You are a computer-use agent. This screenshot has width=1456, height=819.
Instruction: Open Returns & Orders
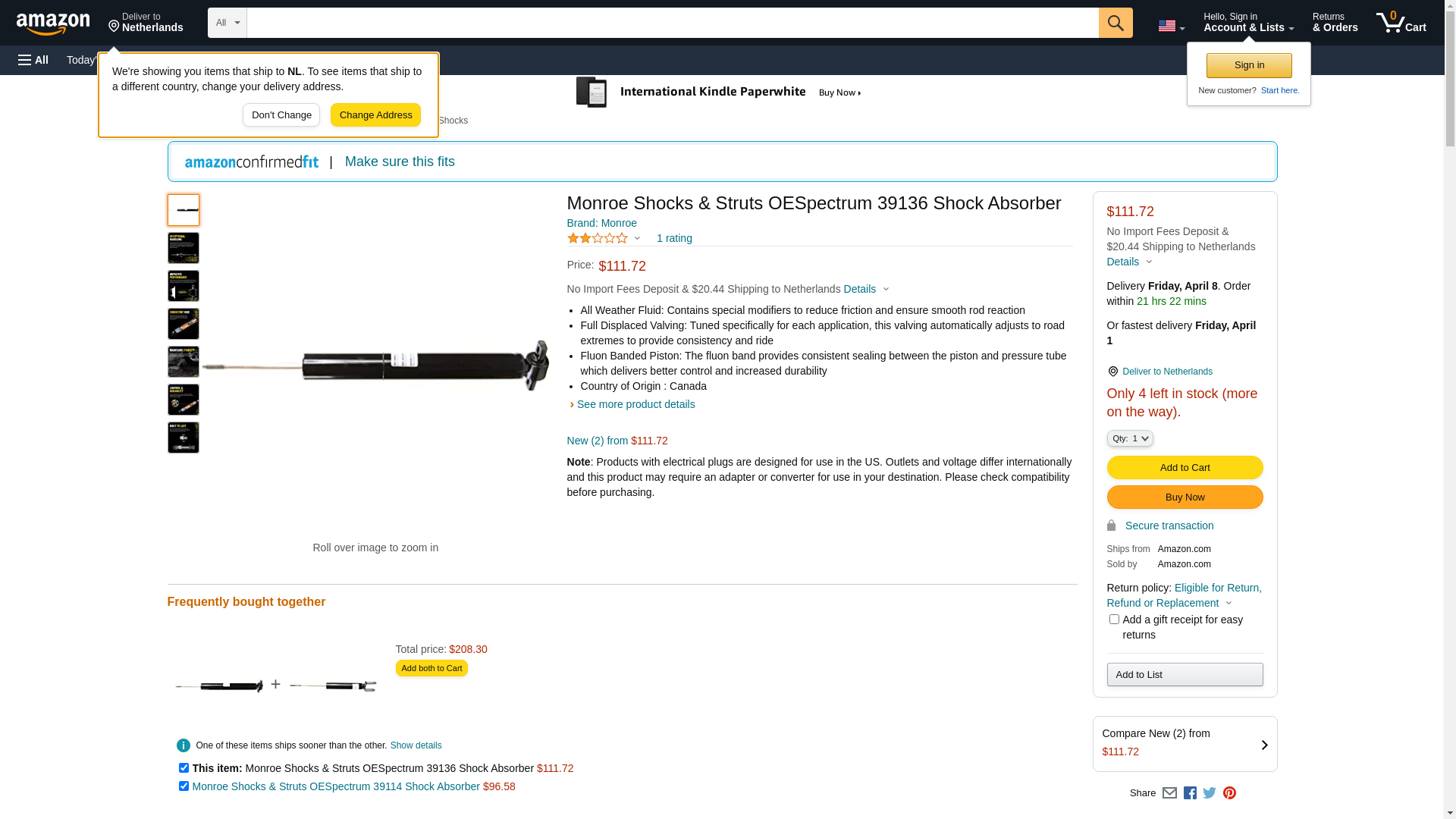(x=1335, y=23)
